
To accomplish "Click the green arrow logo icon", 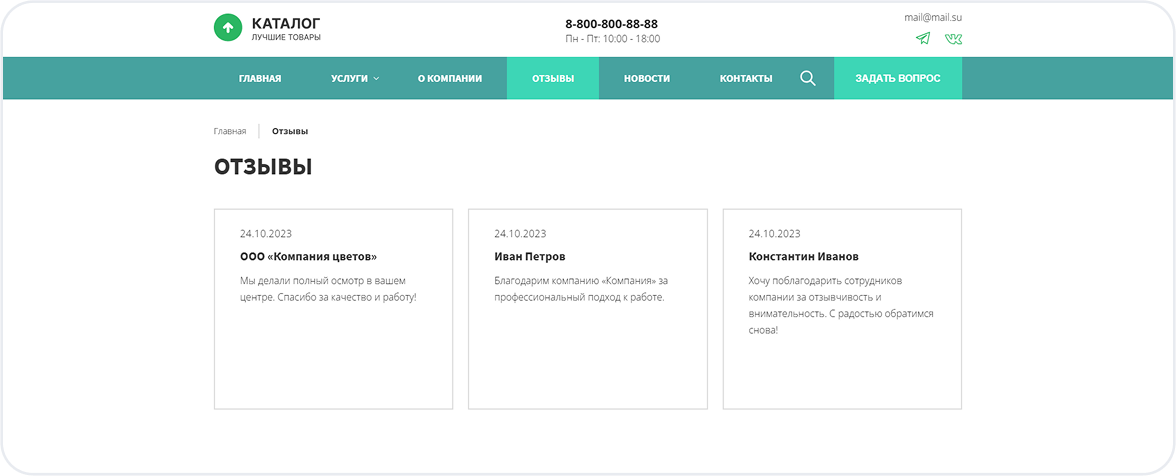I will pos(228,28).
